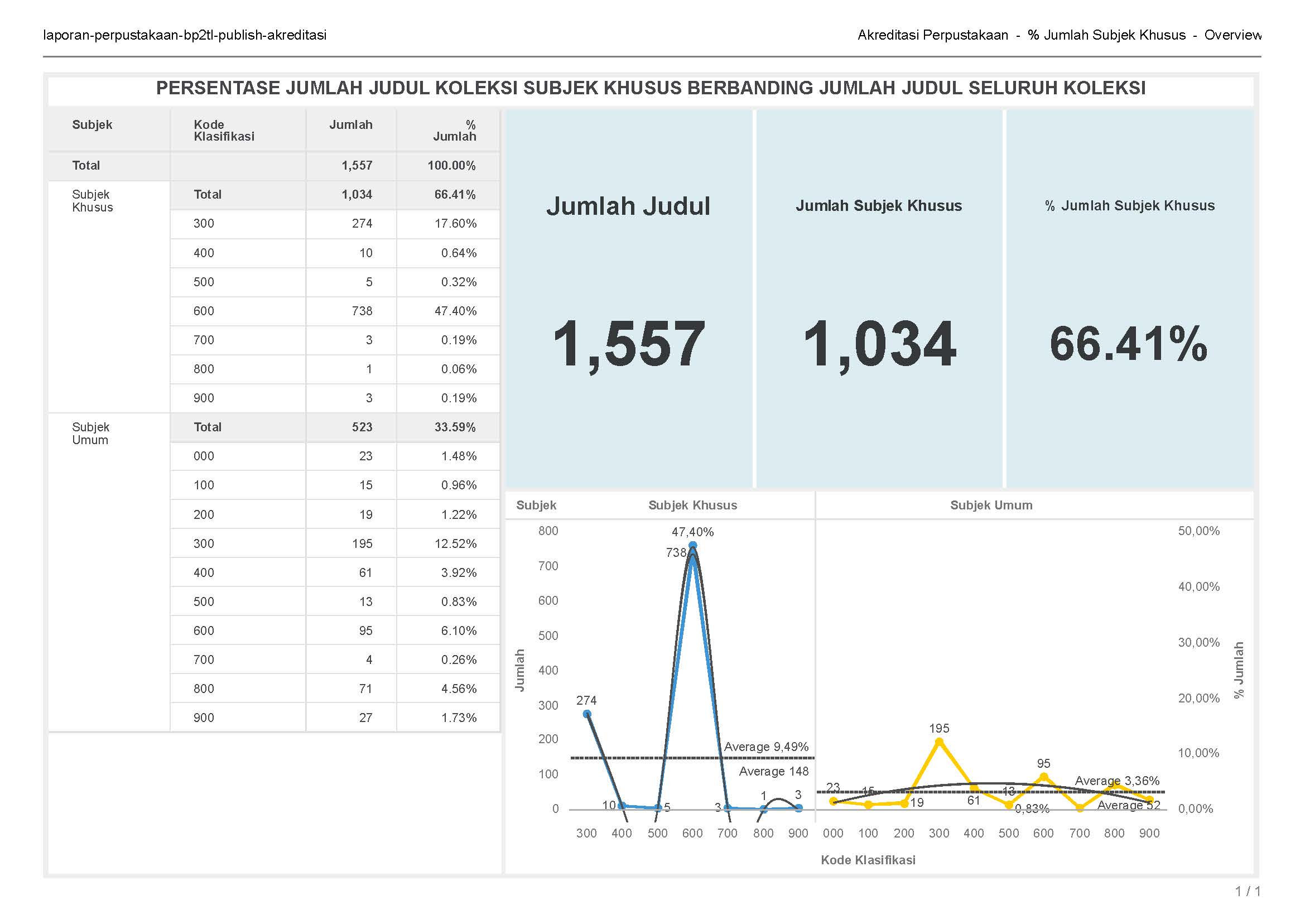The width and height of the screenshot is (1305, 924).
Task: Select the Average 9,49% reference line label
Action: (766, 747)
